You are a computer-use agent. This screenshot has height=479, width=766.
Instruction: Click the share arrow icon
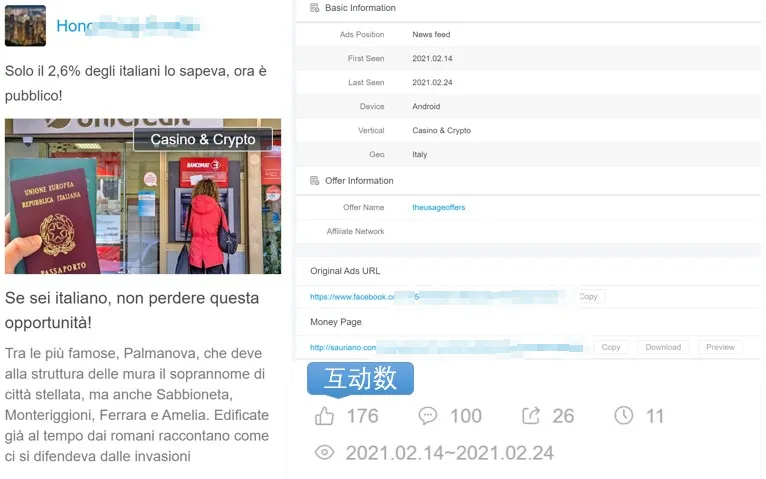tap(531, 416)
